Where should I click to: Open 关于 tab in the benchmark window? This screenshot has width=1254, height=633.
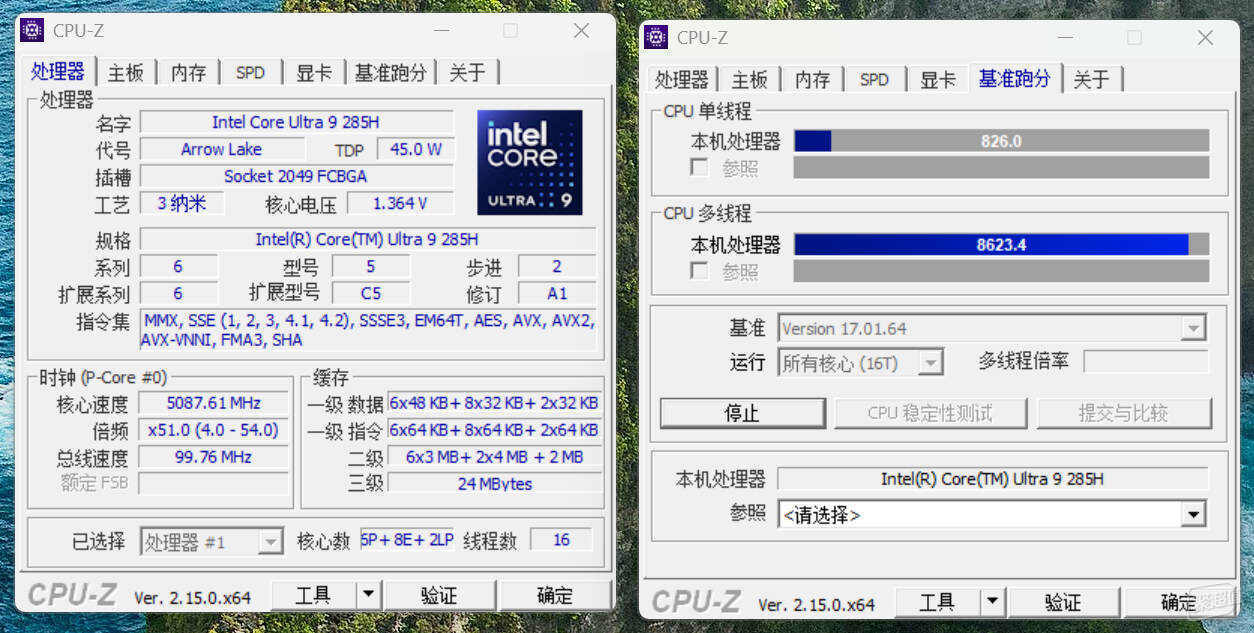(x=1091, y=80)
